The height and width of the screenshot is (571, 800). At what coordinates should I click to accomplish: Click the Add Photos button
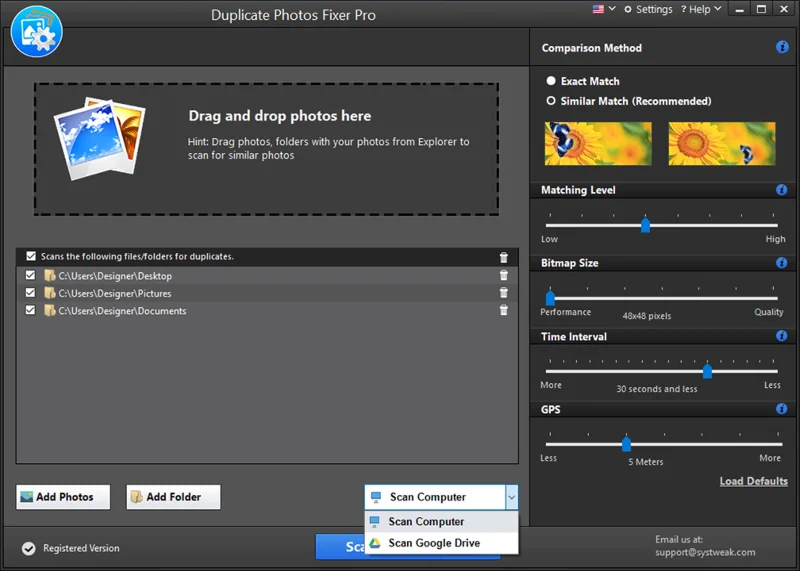coord(63,497)
